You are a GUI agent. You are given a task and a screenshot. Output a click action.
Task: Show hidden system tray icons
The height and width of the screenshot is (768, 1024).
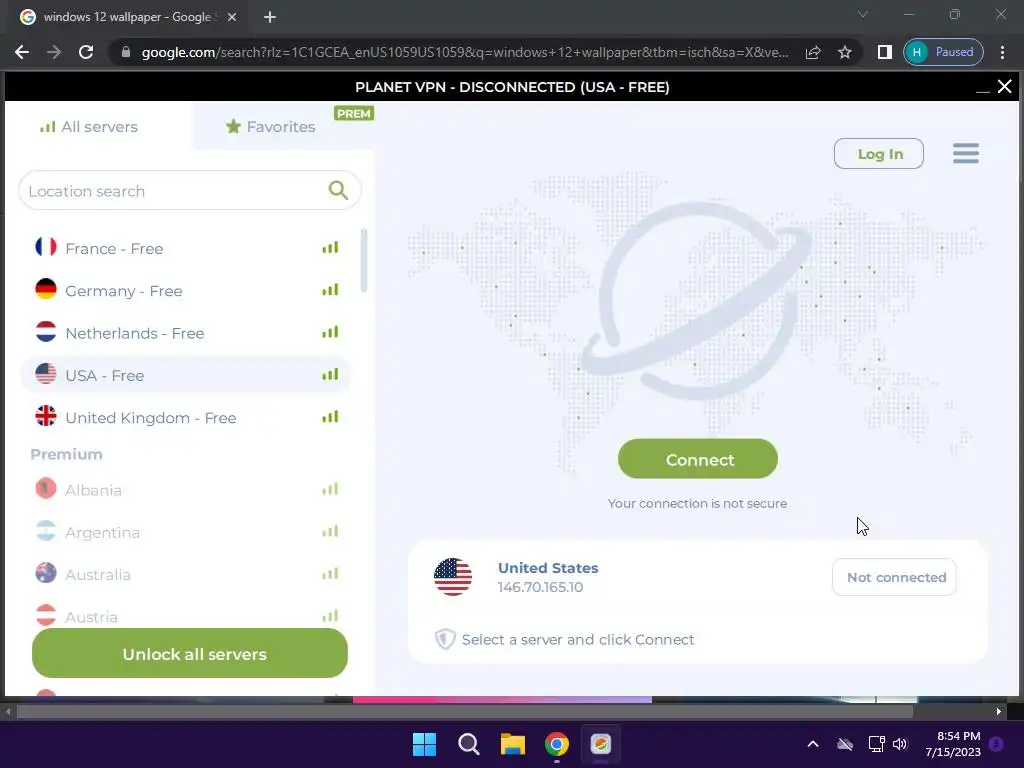(x=813, y=744)
